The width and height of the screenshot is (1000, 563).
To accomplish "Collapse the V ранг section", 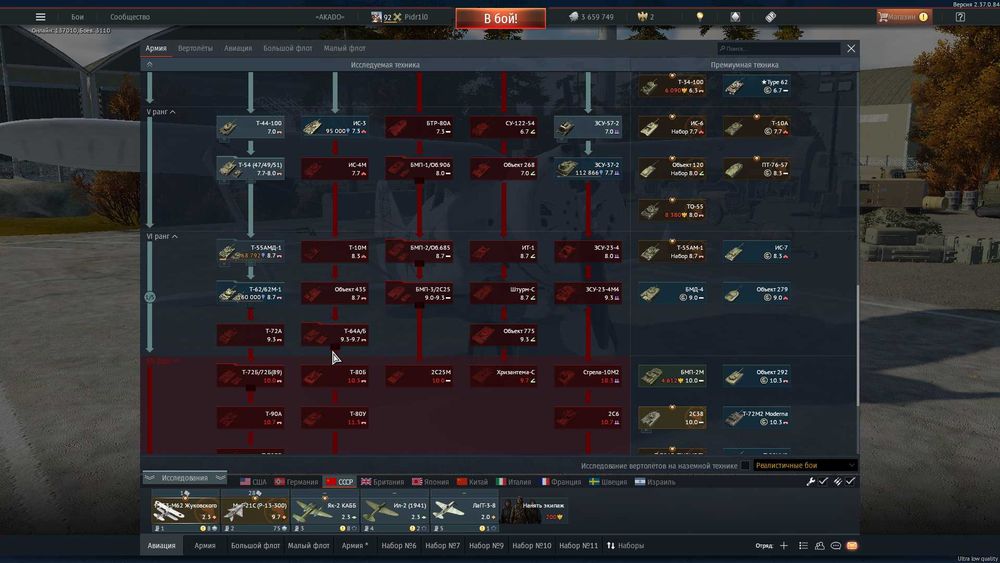I will [161, 112].
